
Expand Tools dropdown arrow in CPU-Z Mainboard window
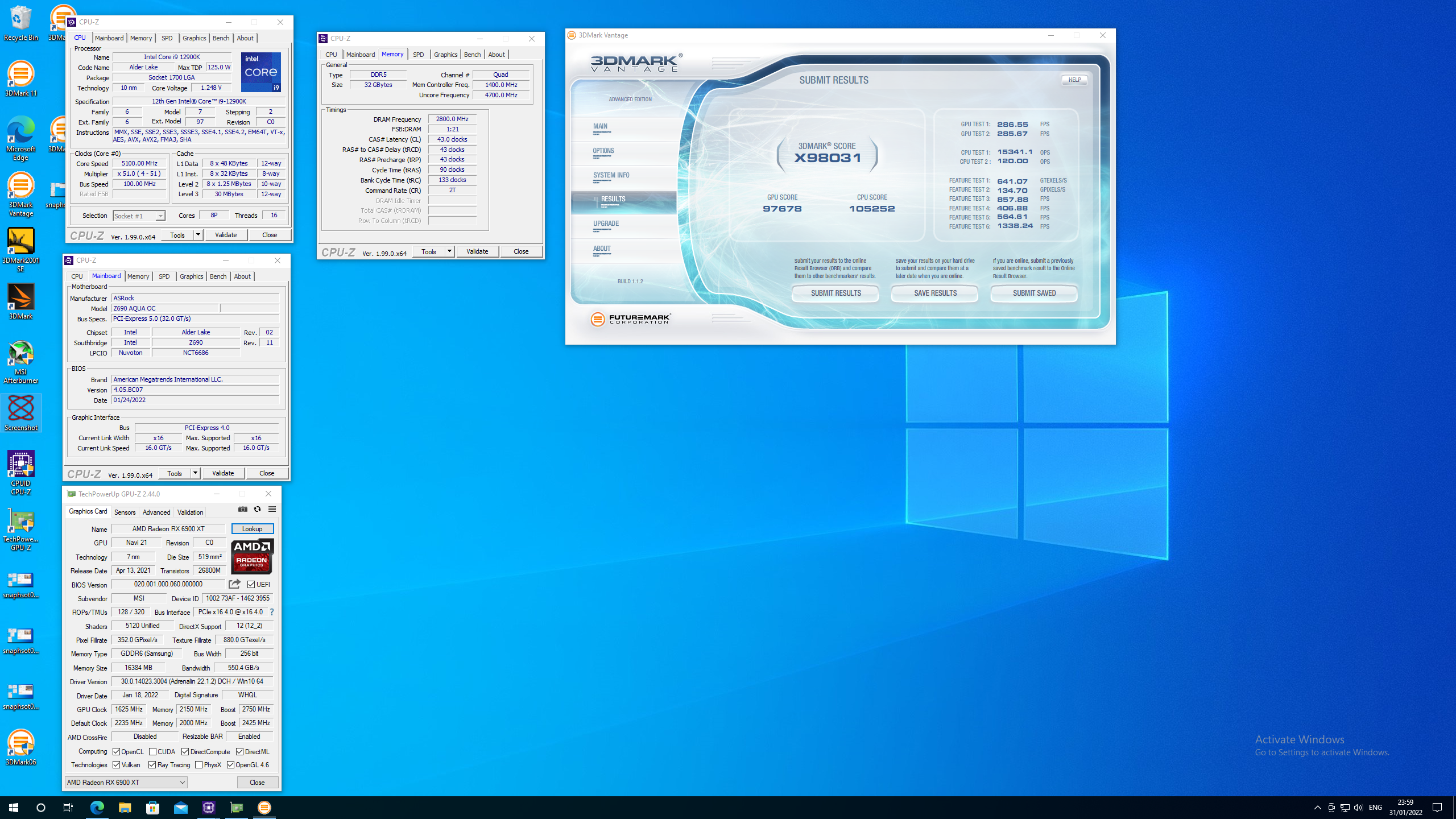point(195,473)
